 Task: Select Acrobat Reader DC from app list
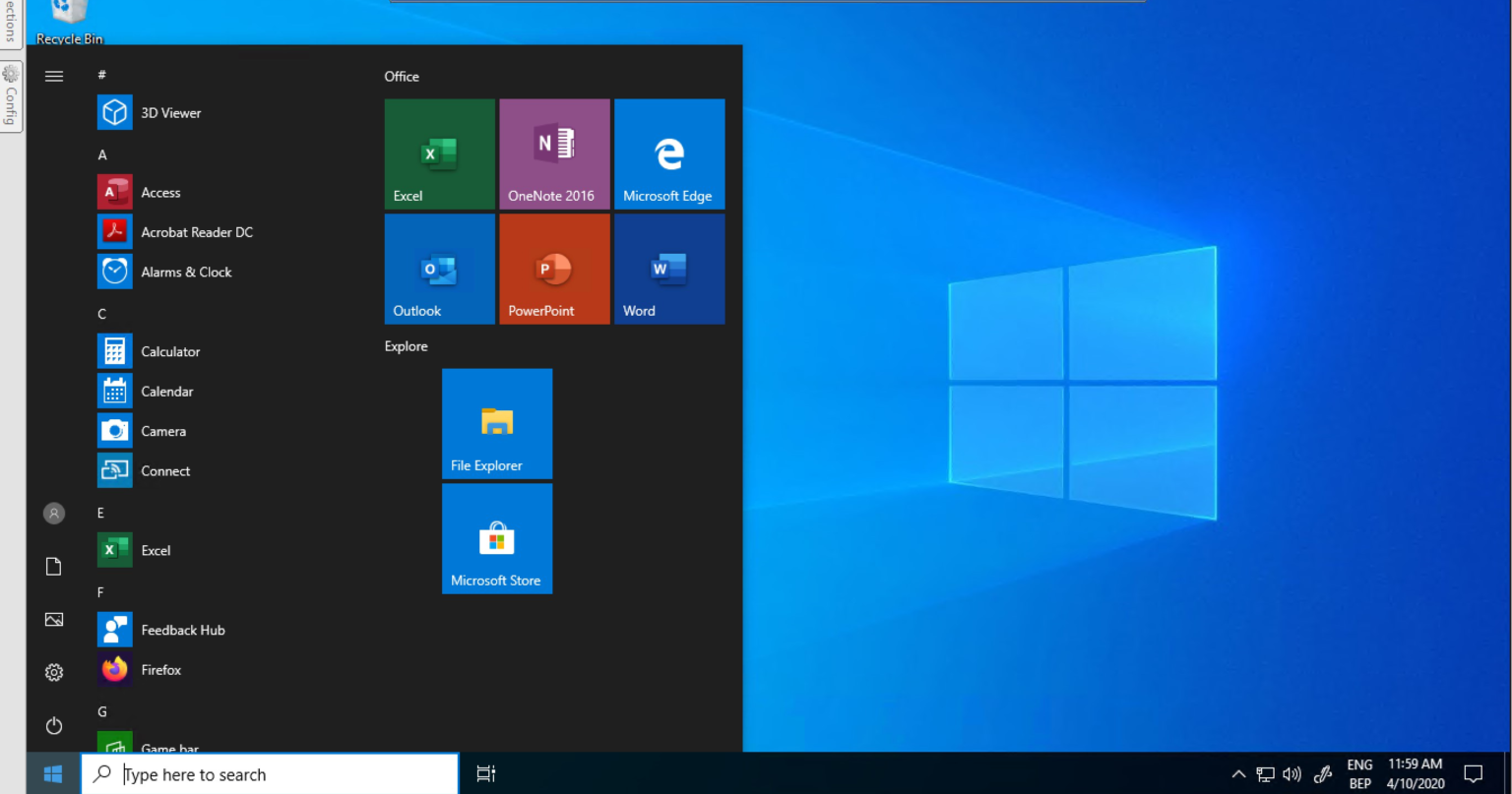(x=196, y=232)
